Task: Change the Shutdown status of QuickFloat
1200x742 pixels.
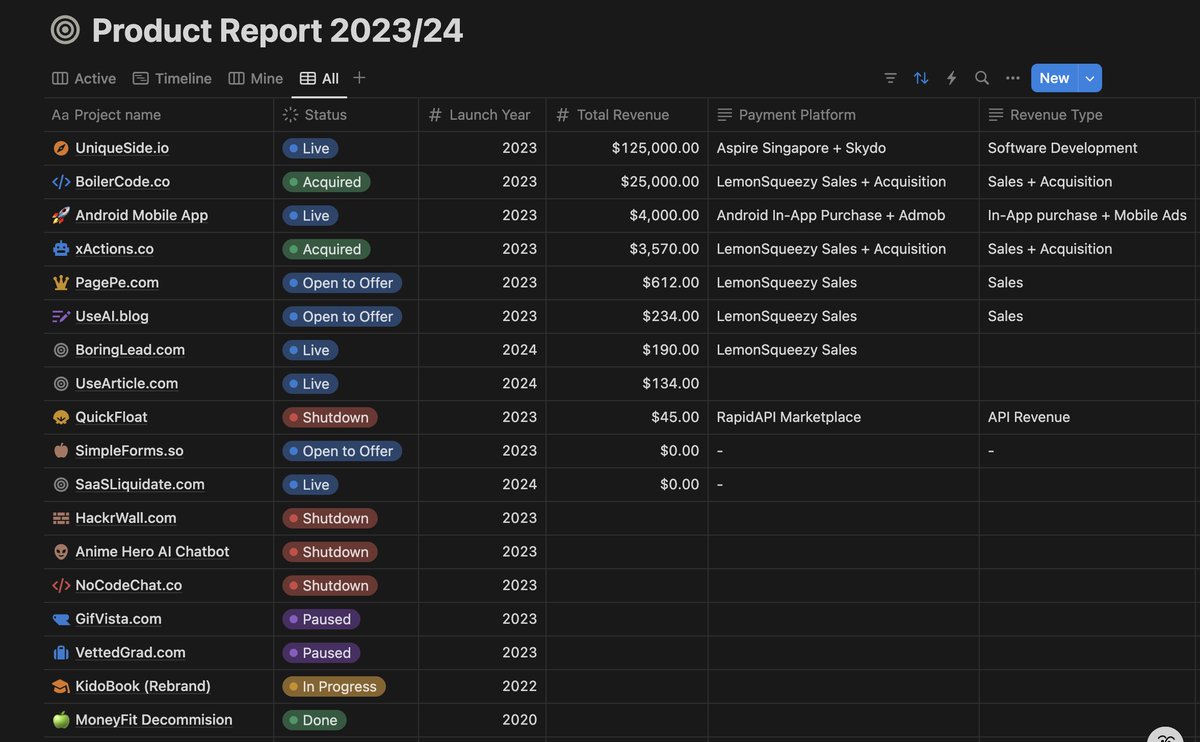Action: pyautogui.click(x=330, y=417)
